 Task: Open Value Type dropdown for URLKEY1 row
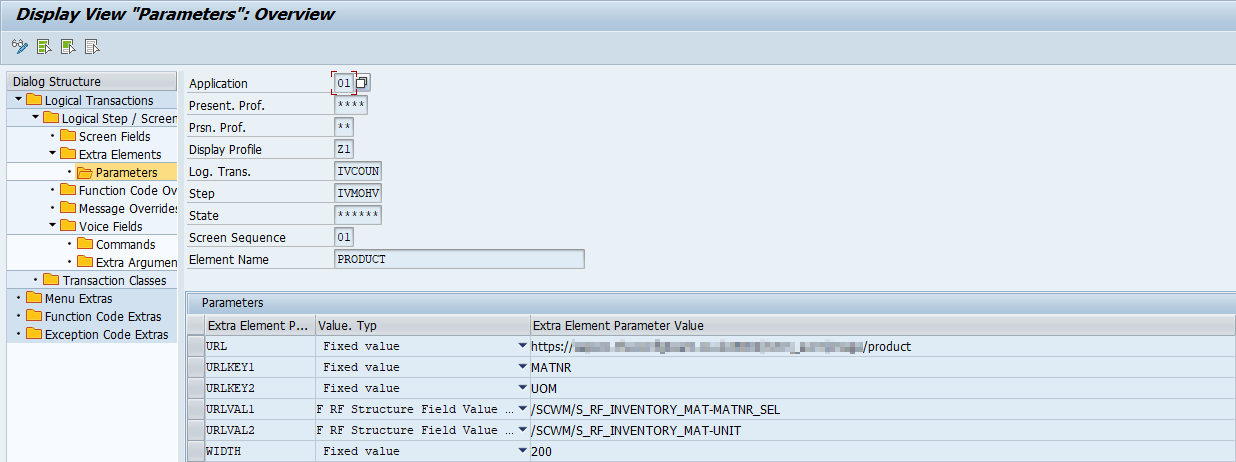click(522, 367)
